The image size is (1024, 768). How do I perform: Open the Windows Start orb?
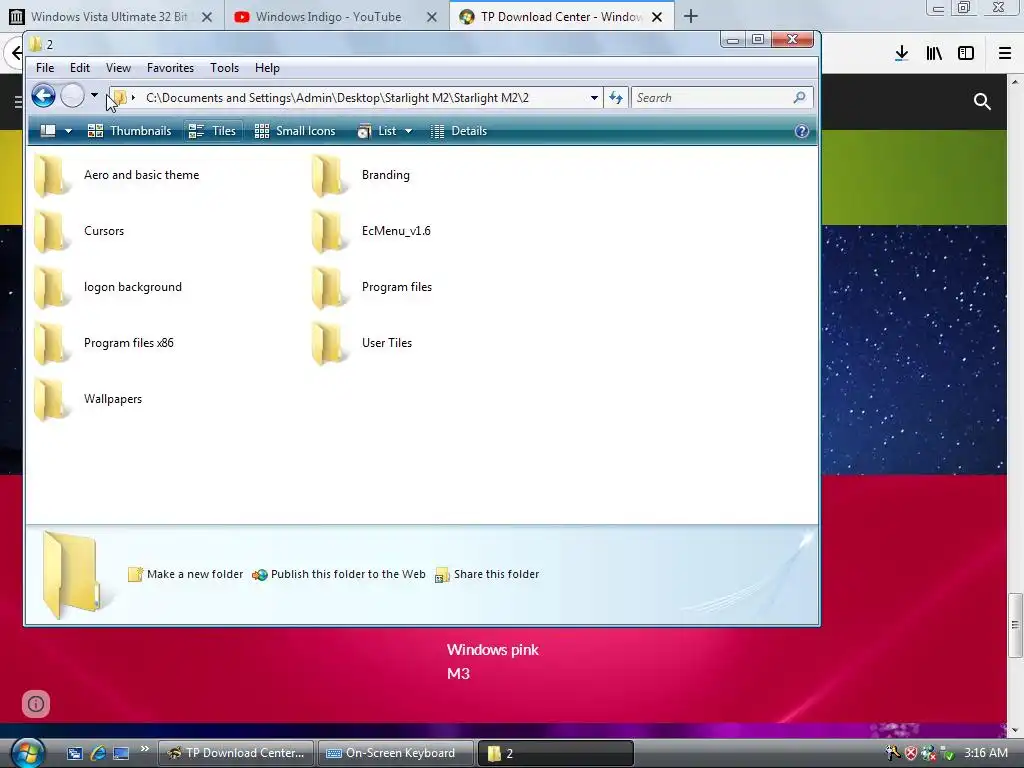point(27,753)
